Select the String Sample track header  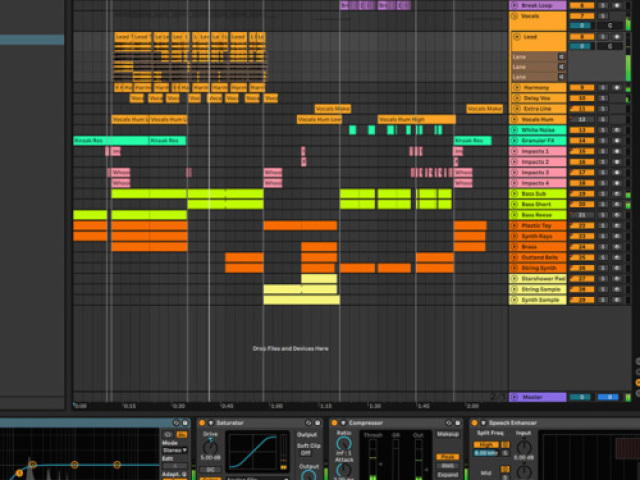click(x=538, y=289)
